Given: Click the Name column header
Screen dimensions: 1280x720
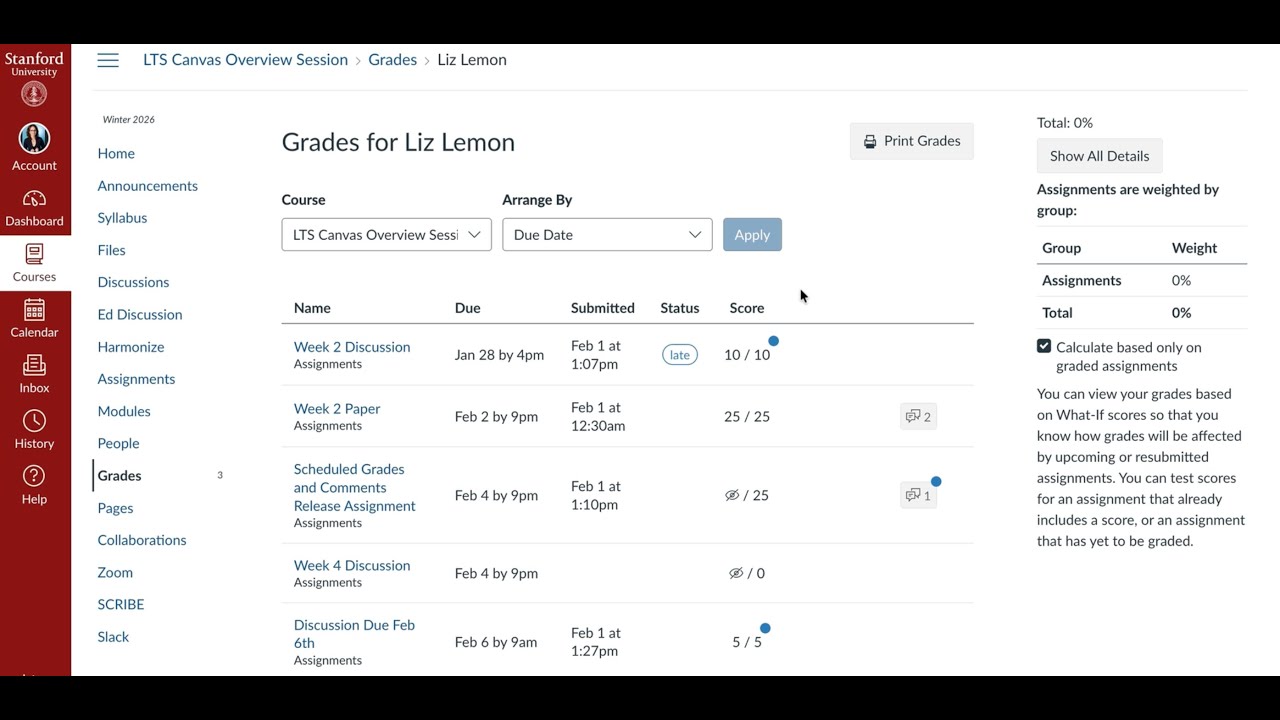Looking at the screenshot, I should (x=312, y=308).
